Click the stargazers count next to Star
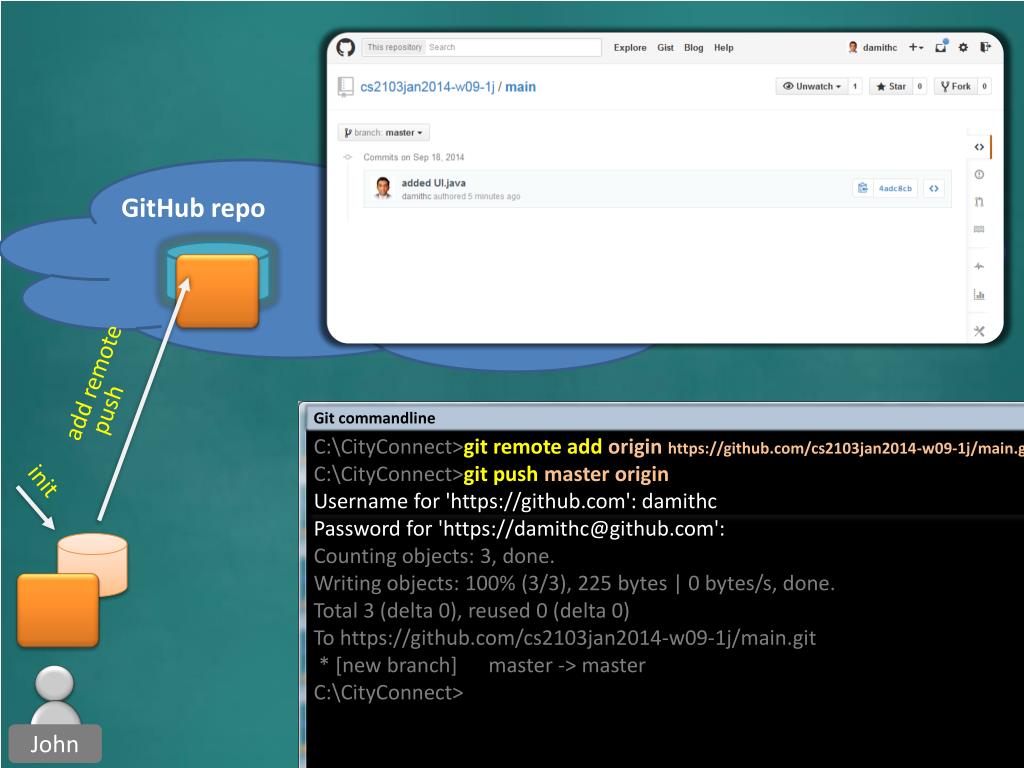1024x768 pixels. tap(920, 86)
